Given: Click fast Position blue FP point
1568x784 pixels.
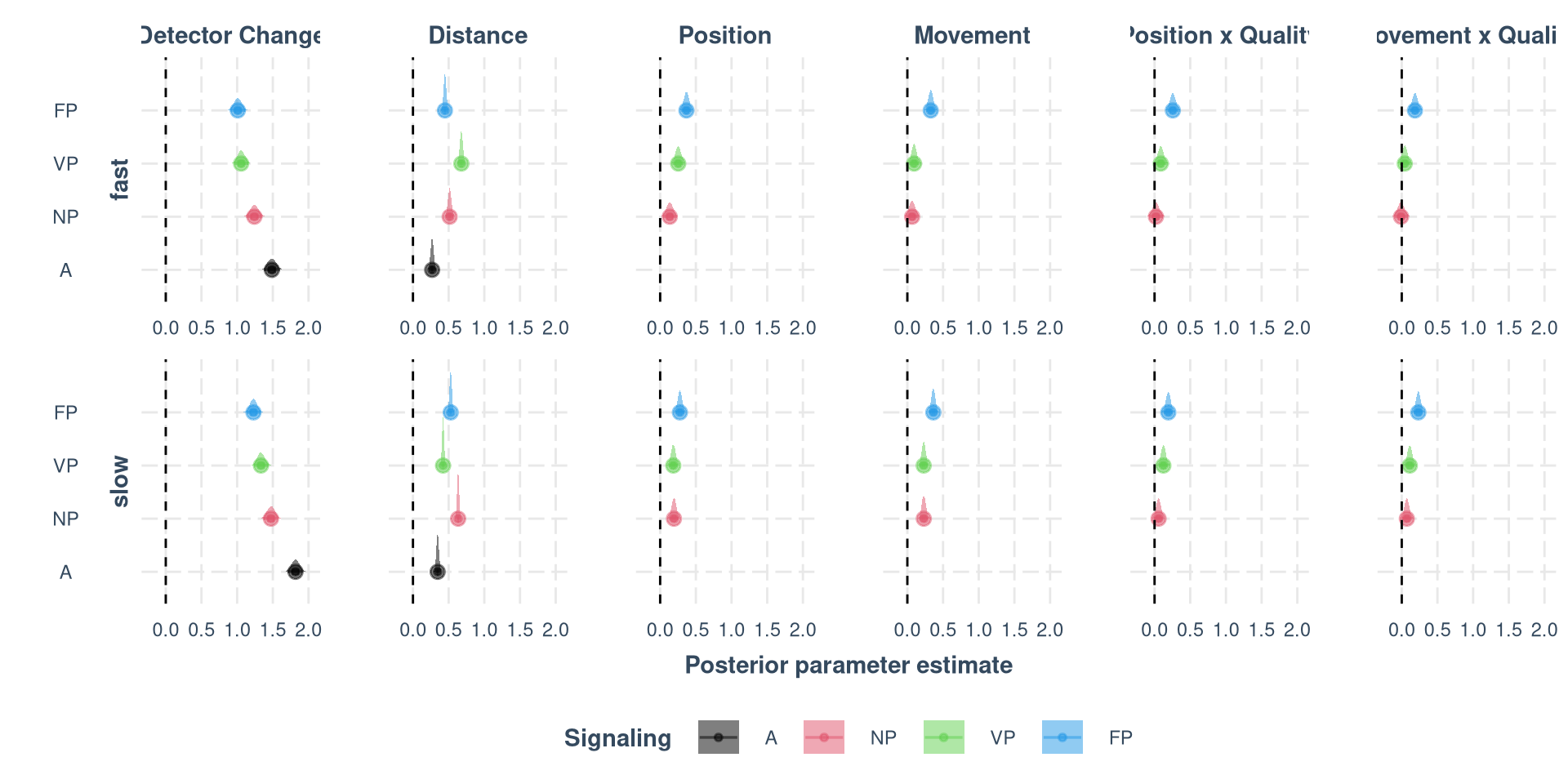Looking at the screenshot, I should pos(687,110).
